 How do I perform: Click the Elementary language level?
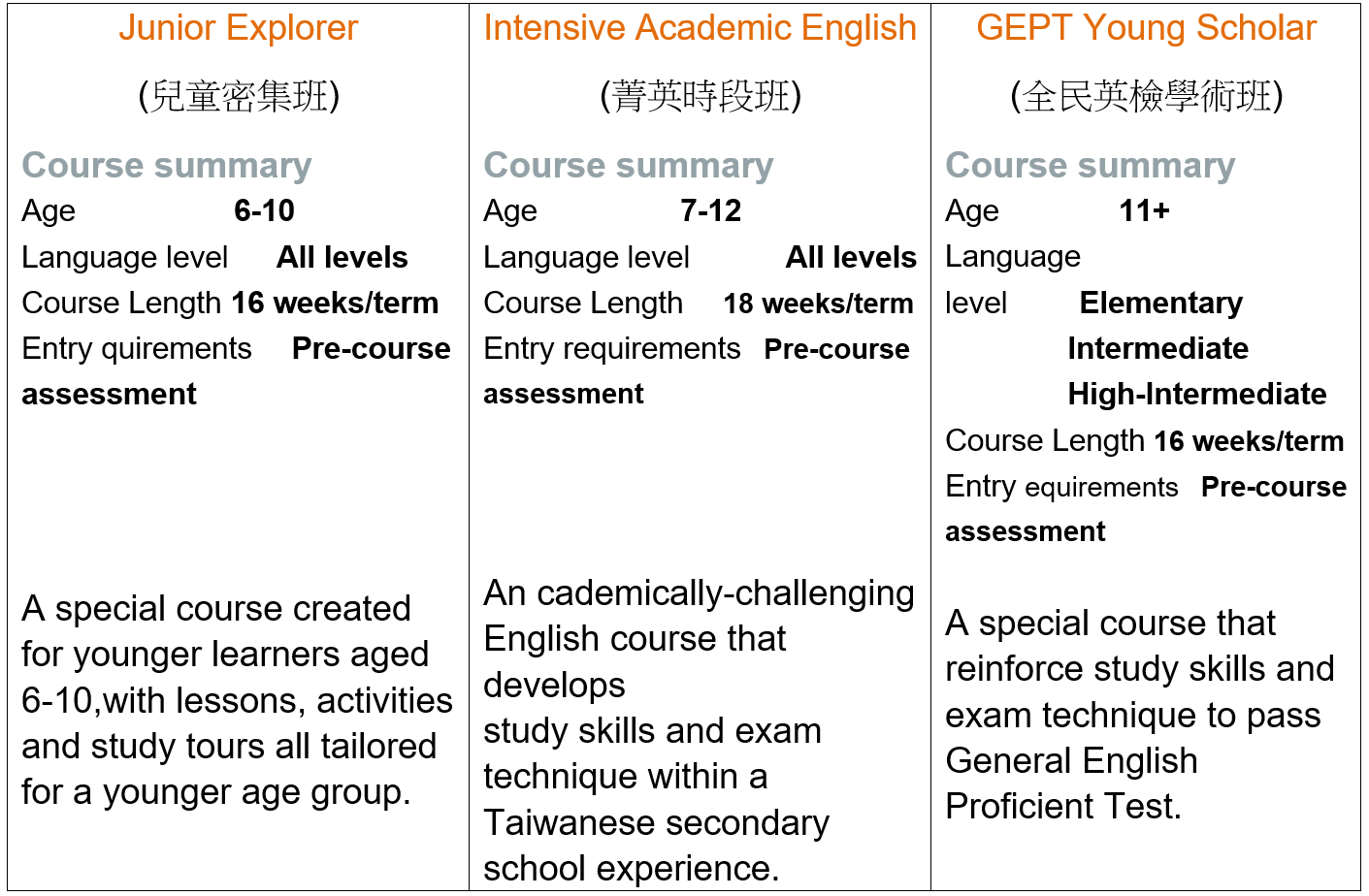pyautogui.click(x=1161, y=303)
